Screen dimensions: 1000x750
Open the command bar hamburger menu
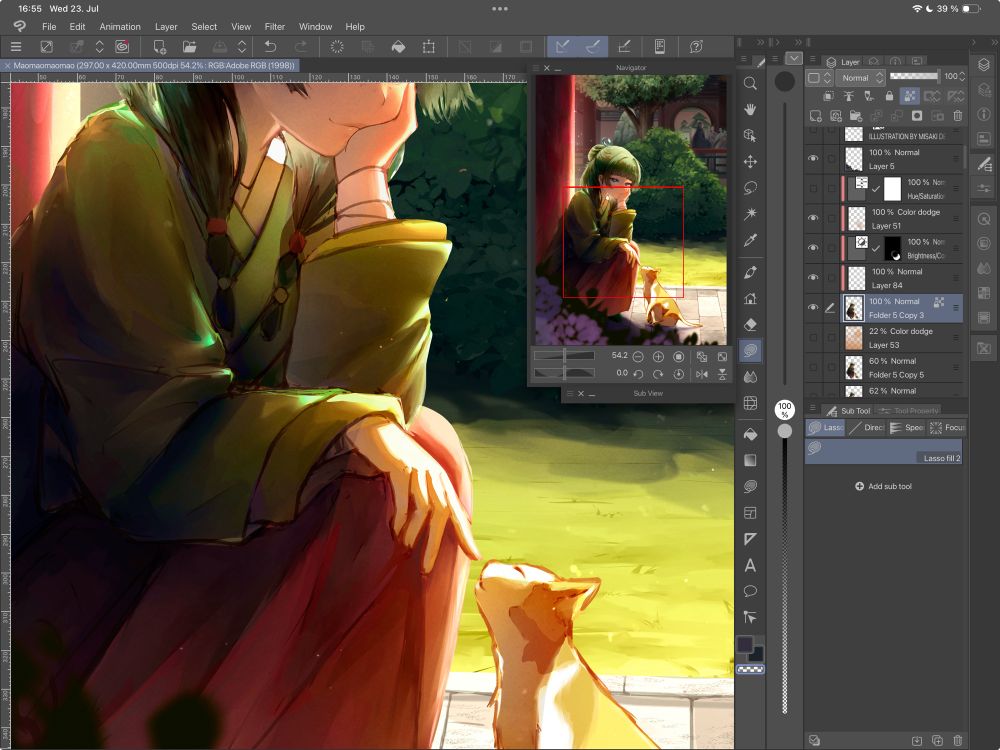tap(16, 47)
